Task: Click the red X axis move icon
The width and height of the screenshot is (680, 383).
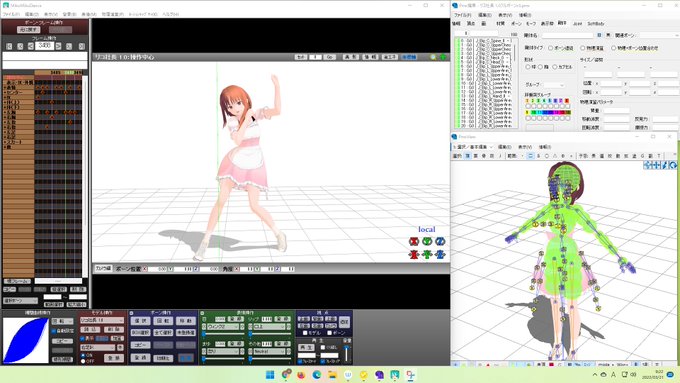Action: click(414, 254)
